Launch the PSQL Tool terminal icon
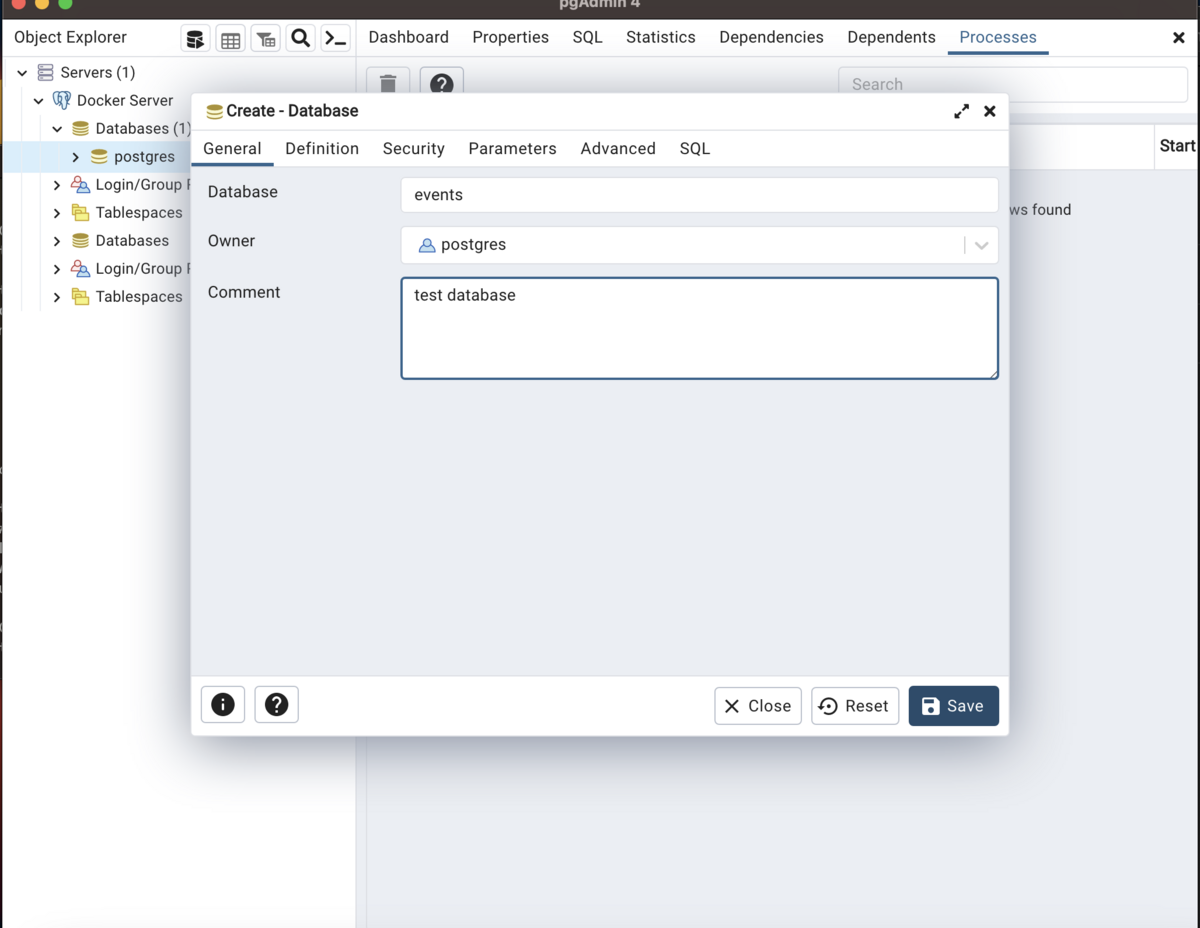The image size is (1200, 928). pos(335,39)
